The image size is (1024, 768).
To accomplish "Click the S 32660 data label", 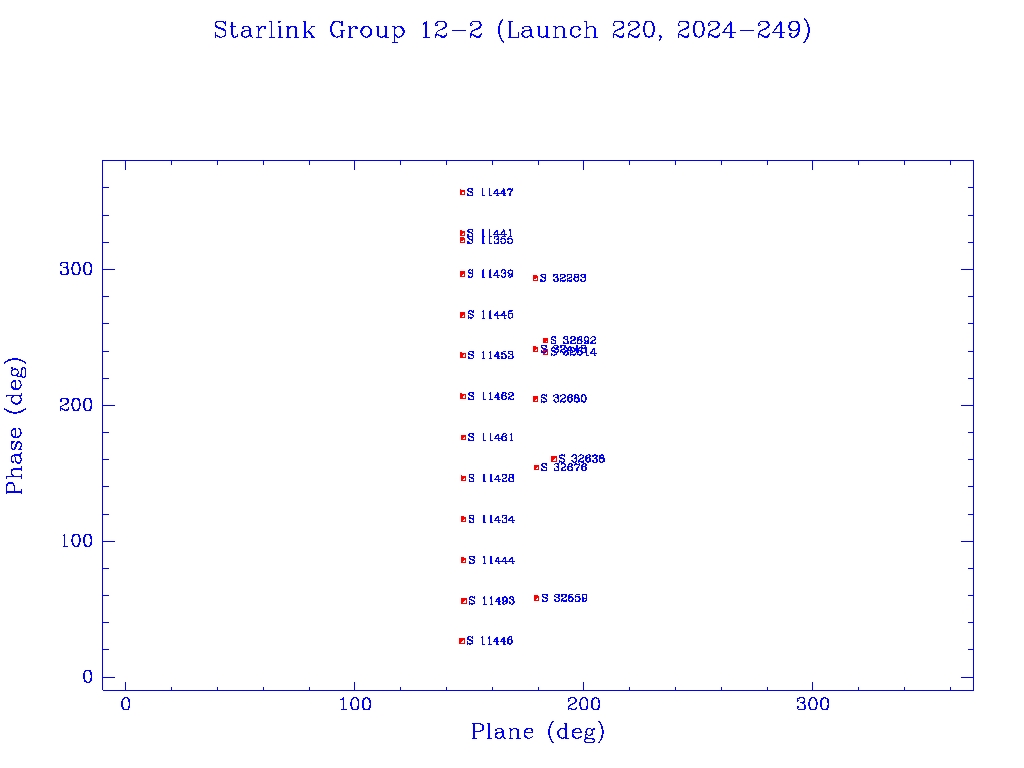I will tap(564, 399).
